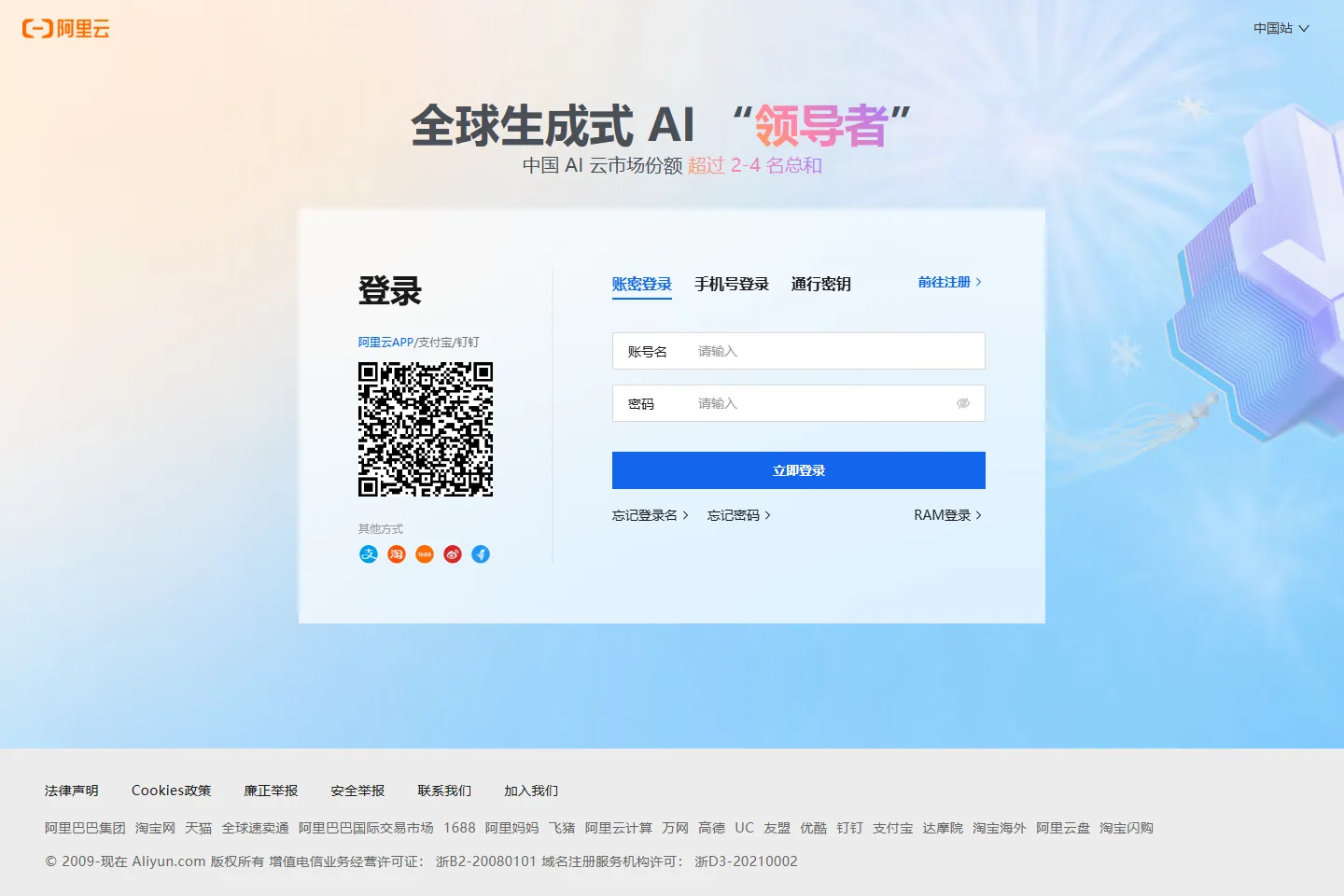Screen dimensions: 1344x896
Task: Go to 前往注册 registration link
Action: [x=950, y=282]
